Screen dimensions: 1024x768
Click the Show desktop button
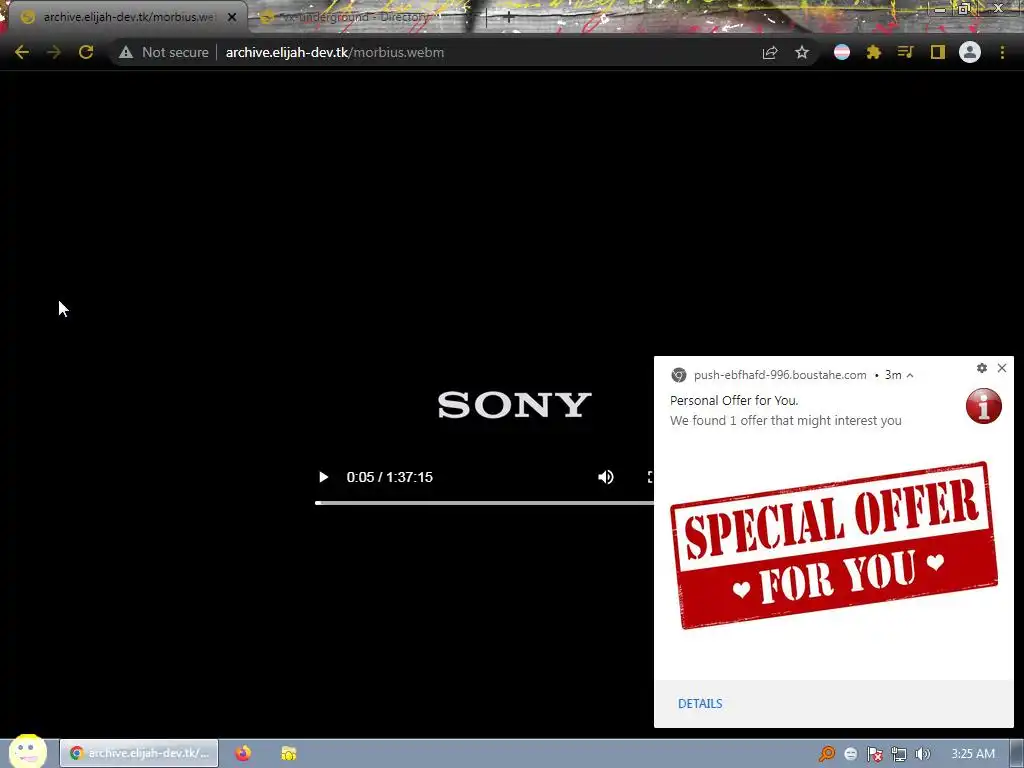[x=1017, y=754]
